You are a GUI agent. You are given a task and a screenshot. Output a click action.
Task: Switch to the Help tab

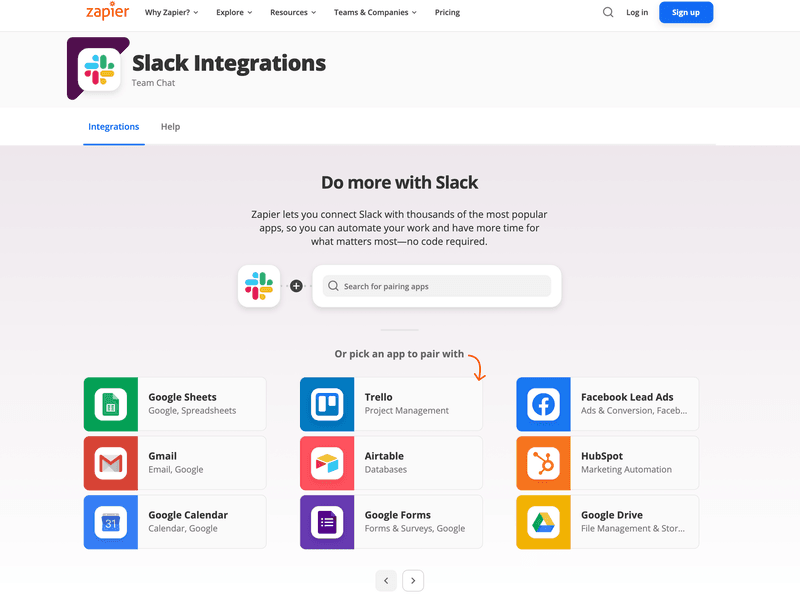click(170, 127)
